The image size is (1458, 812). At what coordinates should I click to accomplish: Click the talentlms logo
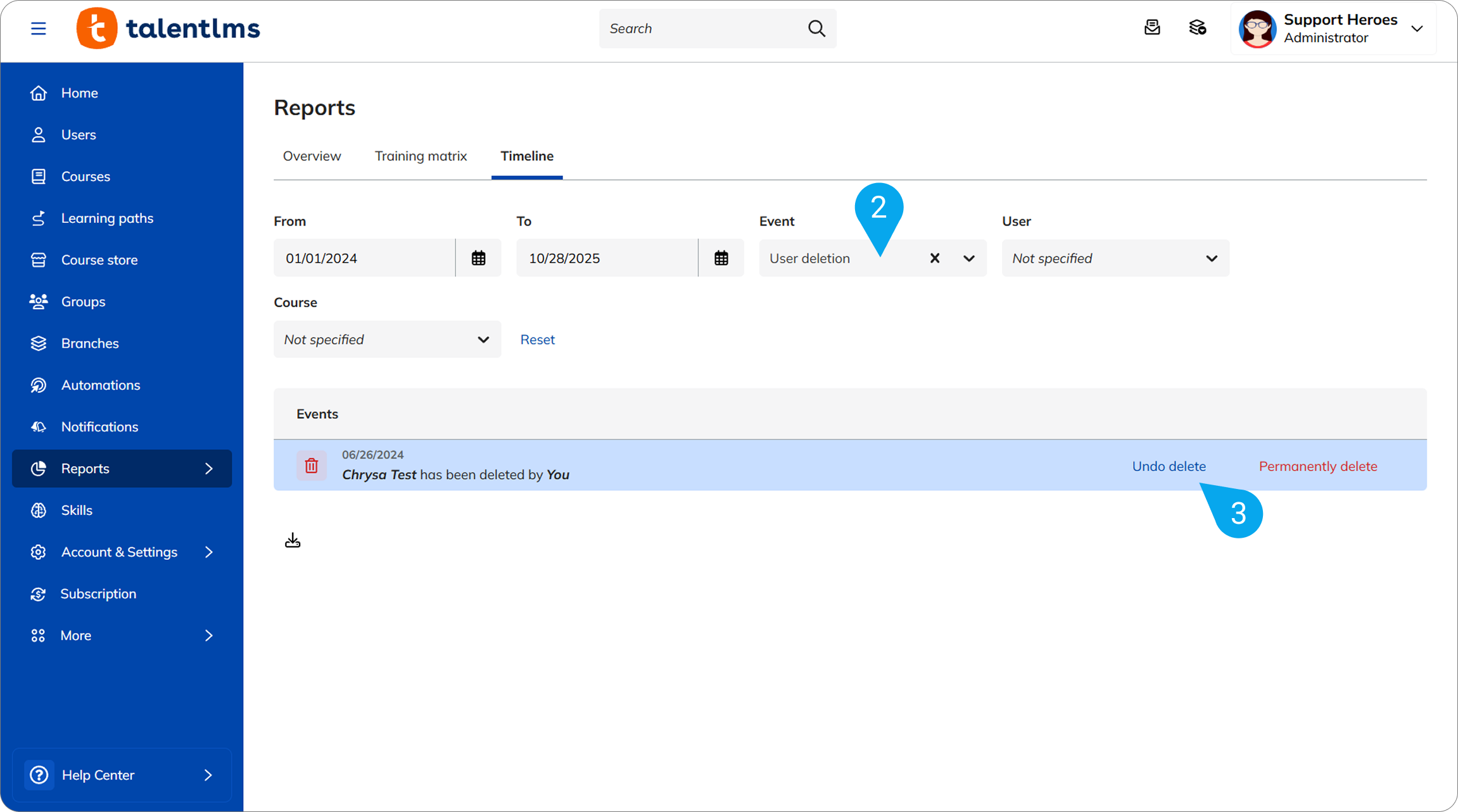point(168,29)
